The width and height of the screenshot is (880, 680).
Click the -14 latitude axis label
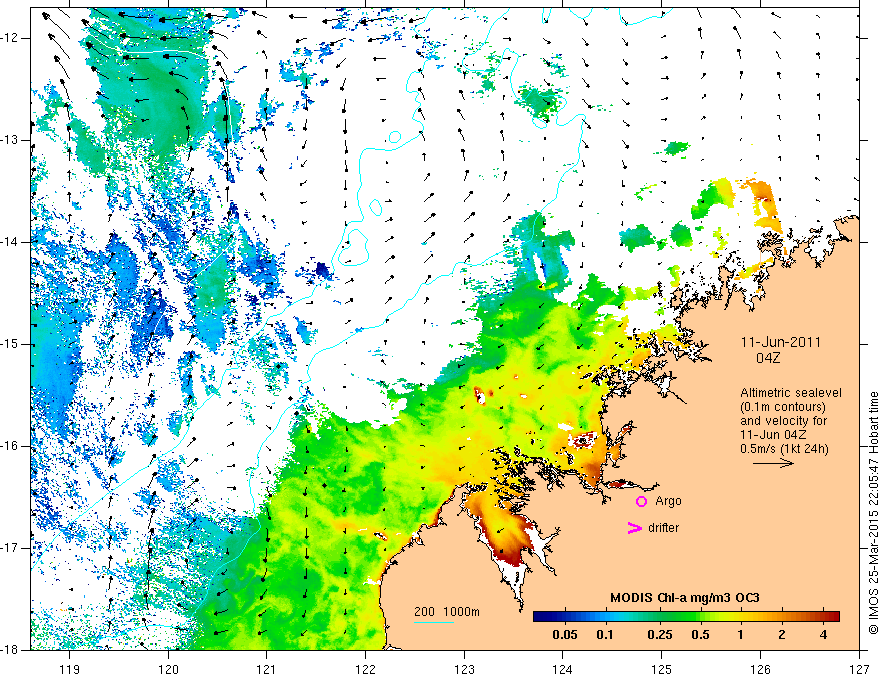coord(11,242)
